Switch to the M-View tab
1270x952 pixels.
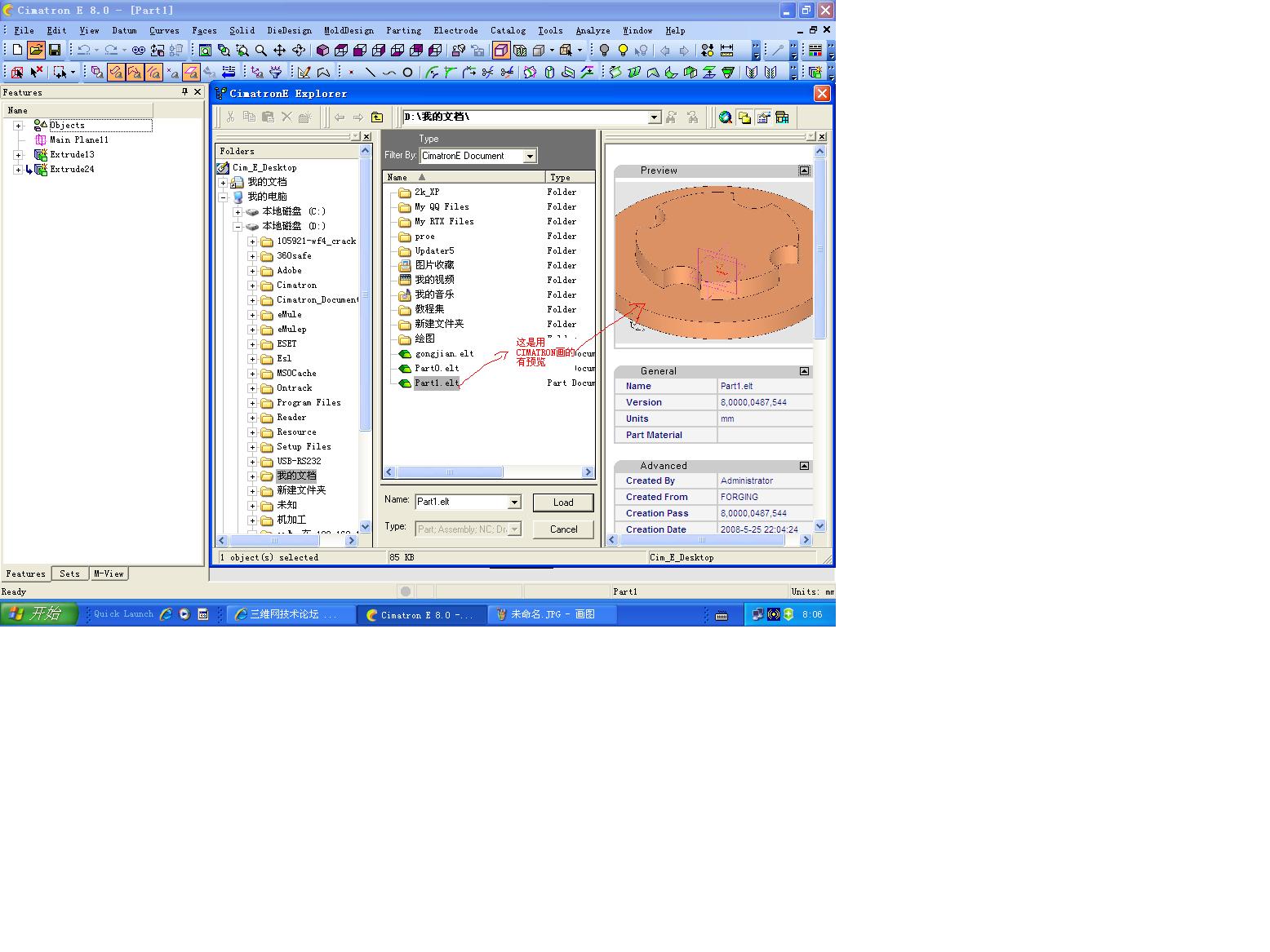[x=109, y=573]
